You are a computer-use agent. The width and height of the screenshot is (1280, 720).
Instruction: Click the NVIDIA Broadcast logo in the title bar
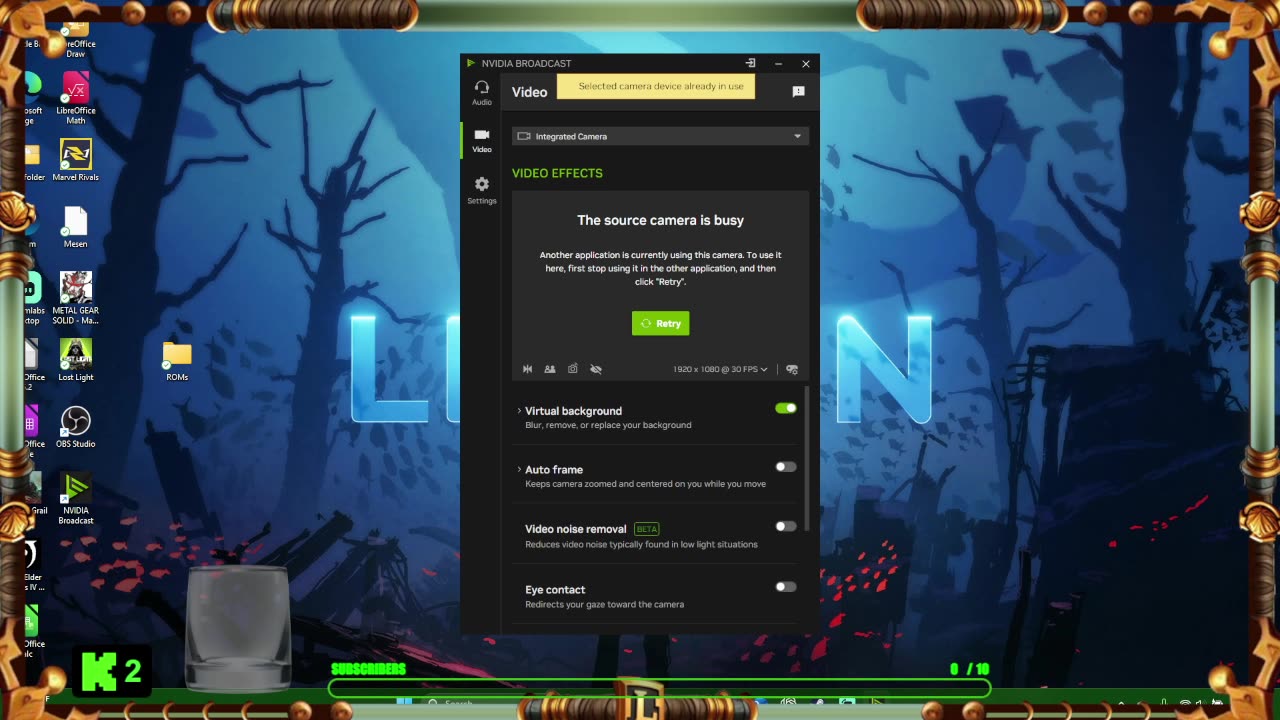[470, 63]
